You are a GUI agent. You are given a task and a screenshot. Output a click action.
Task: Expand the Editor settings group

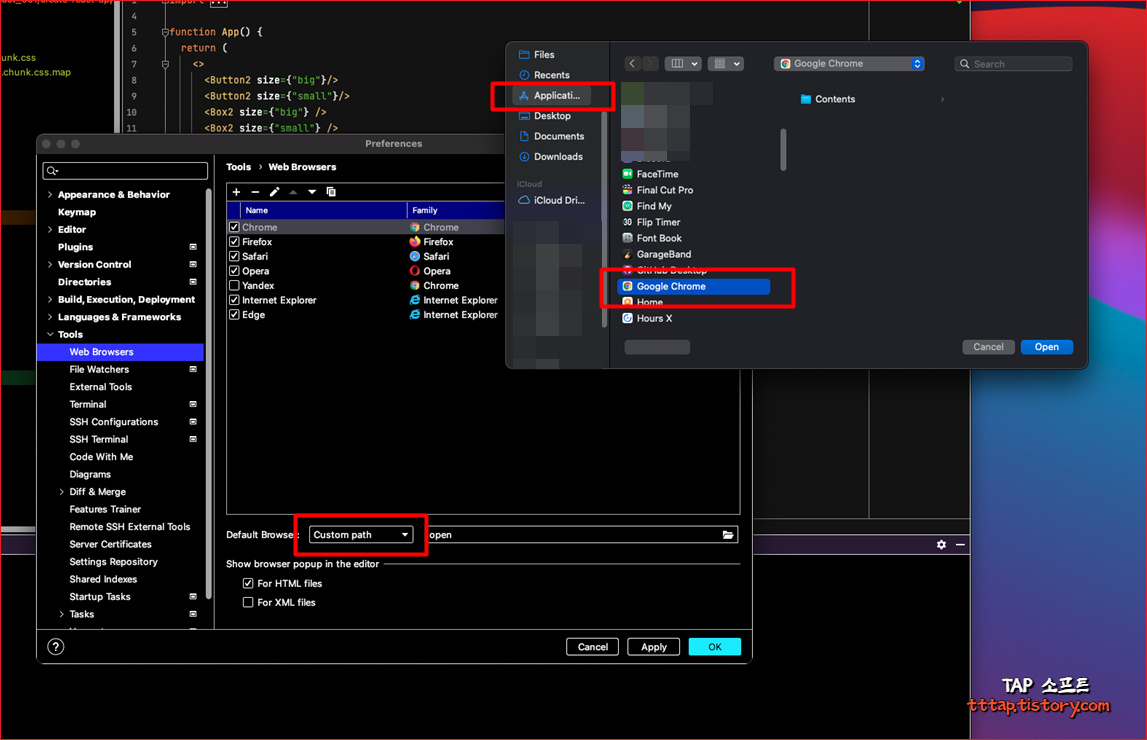[50, 230]
